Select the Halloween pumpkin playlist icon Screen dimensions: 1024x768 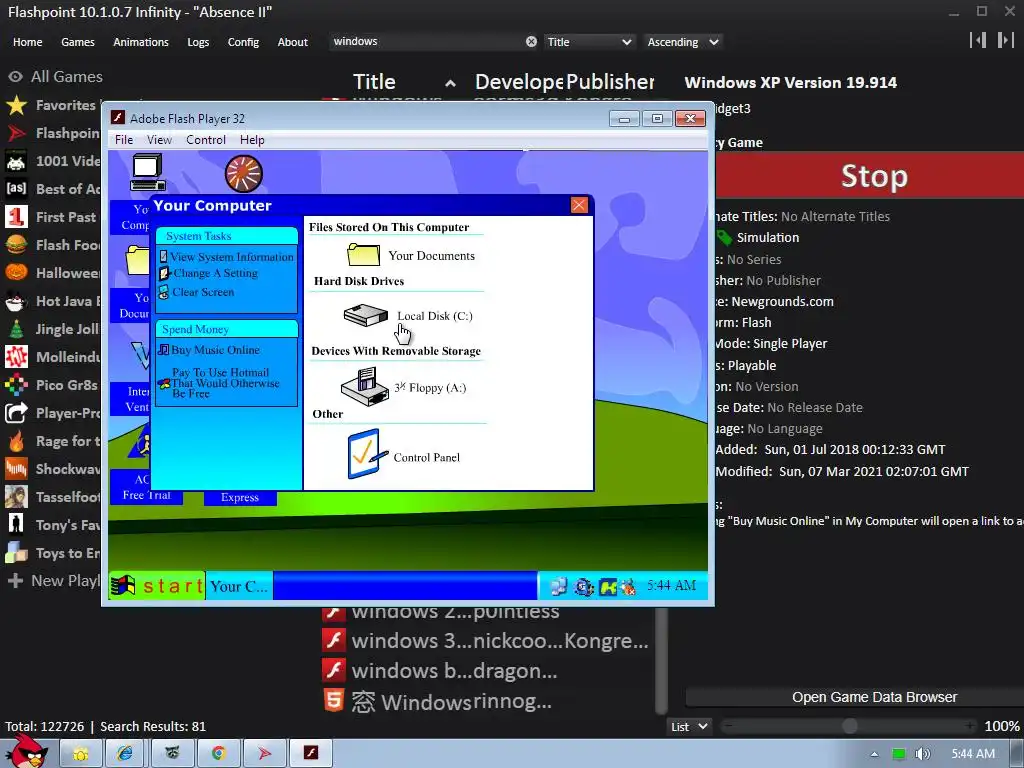(16, 273)
